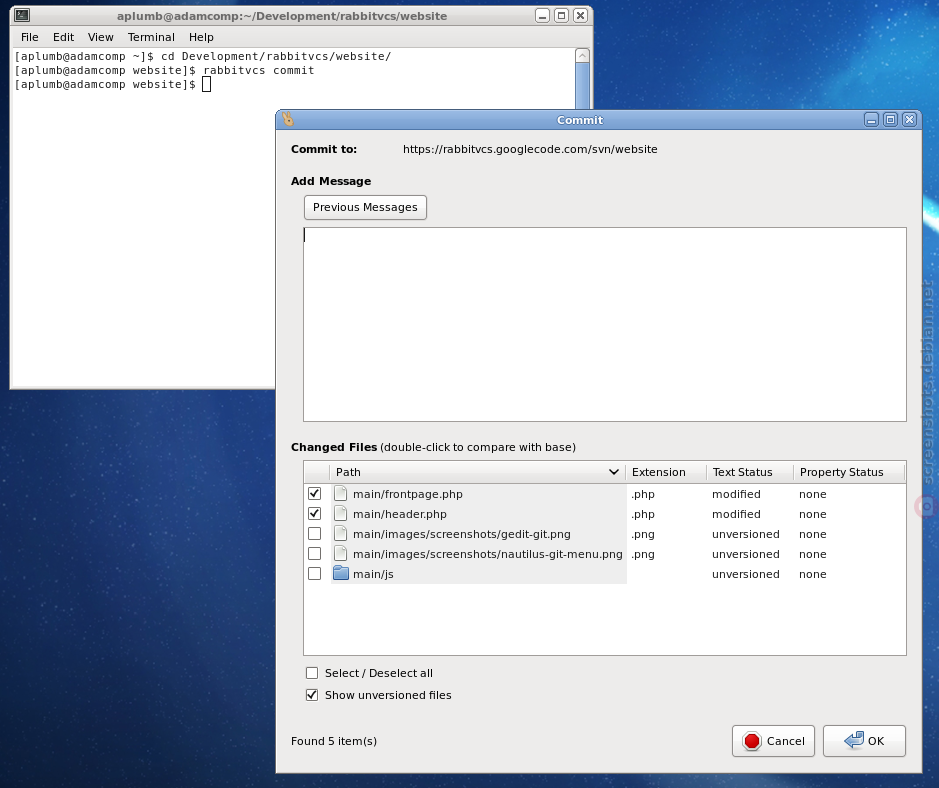The width and height of the screenshot is (939, 788).
Task: Click 'none' property status of header.php
Action: click(x=813, y=514)
